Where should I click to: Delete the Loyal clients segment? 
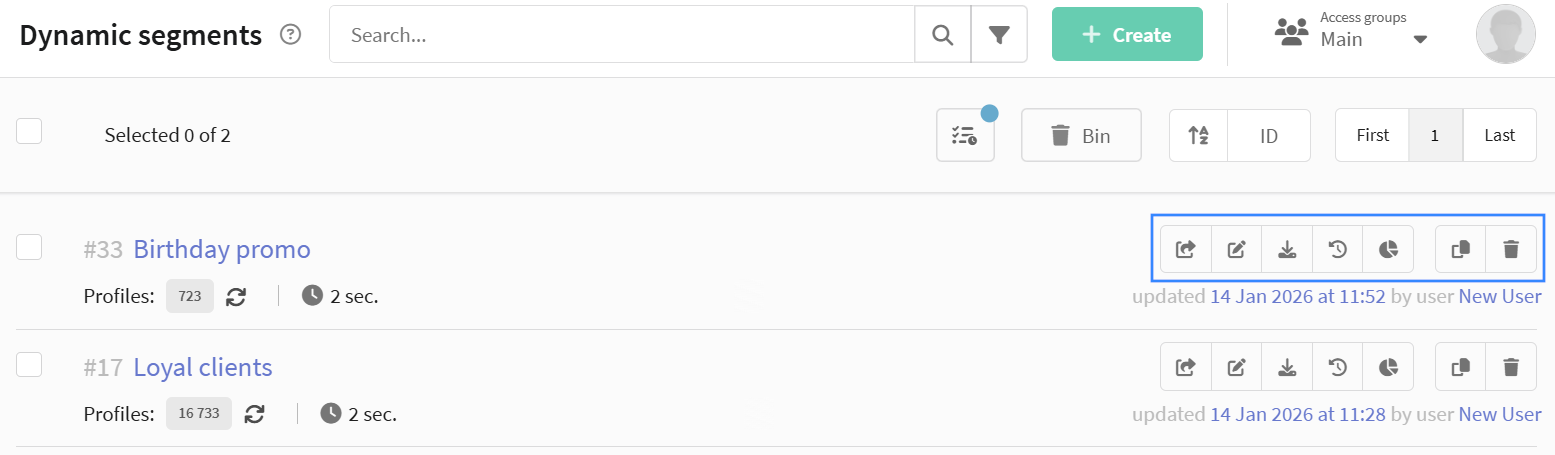point(1511,367)
